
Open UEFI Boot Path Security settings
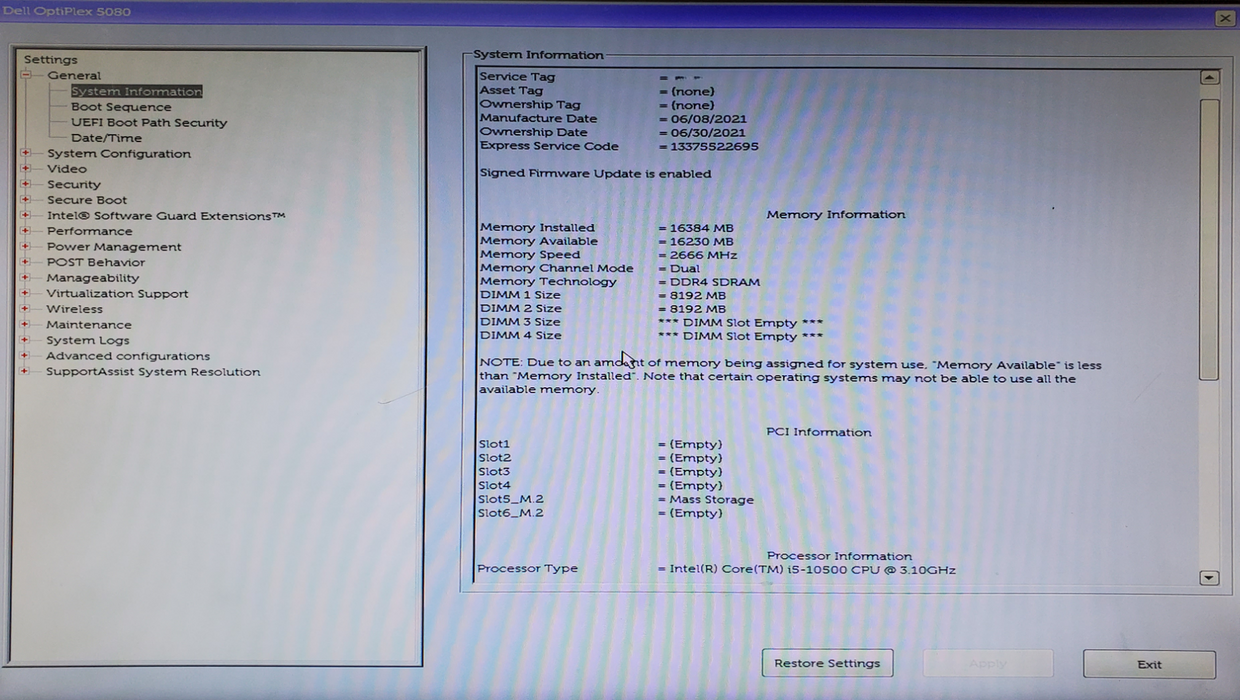click(149, 123)
